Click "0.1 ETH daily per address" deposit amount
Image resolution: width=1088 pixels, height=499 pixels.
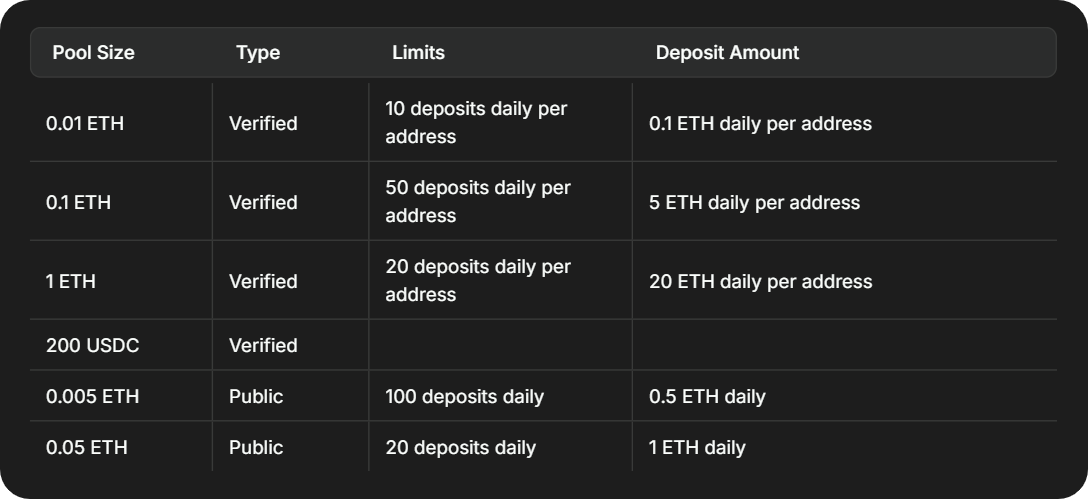pyautogui.click(x=760, y=123)
